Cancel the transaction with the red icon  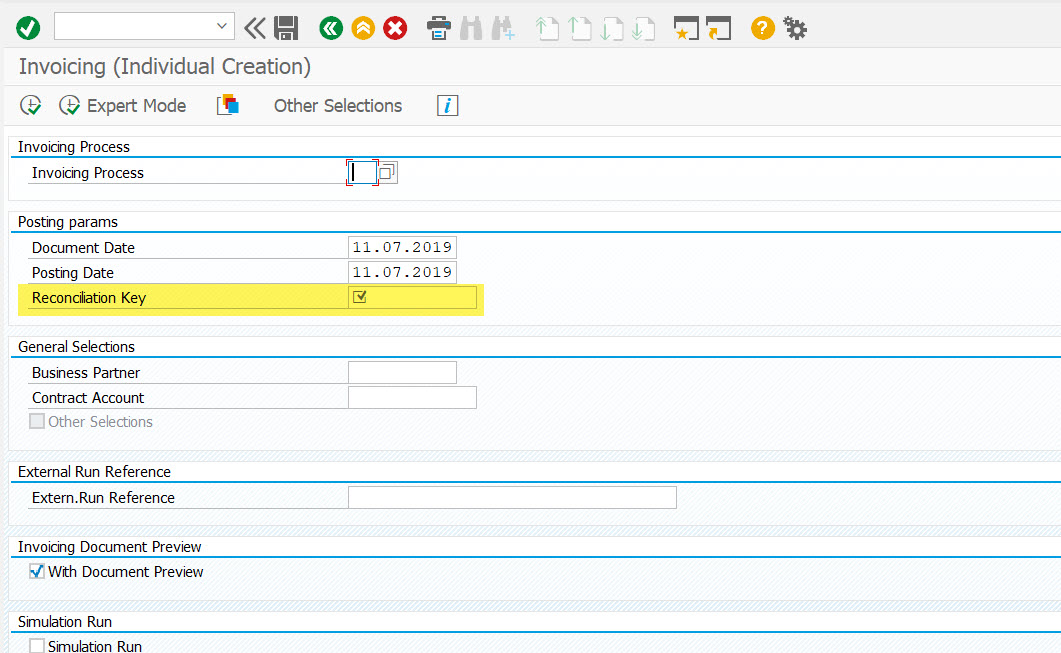click(395, 28)
